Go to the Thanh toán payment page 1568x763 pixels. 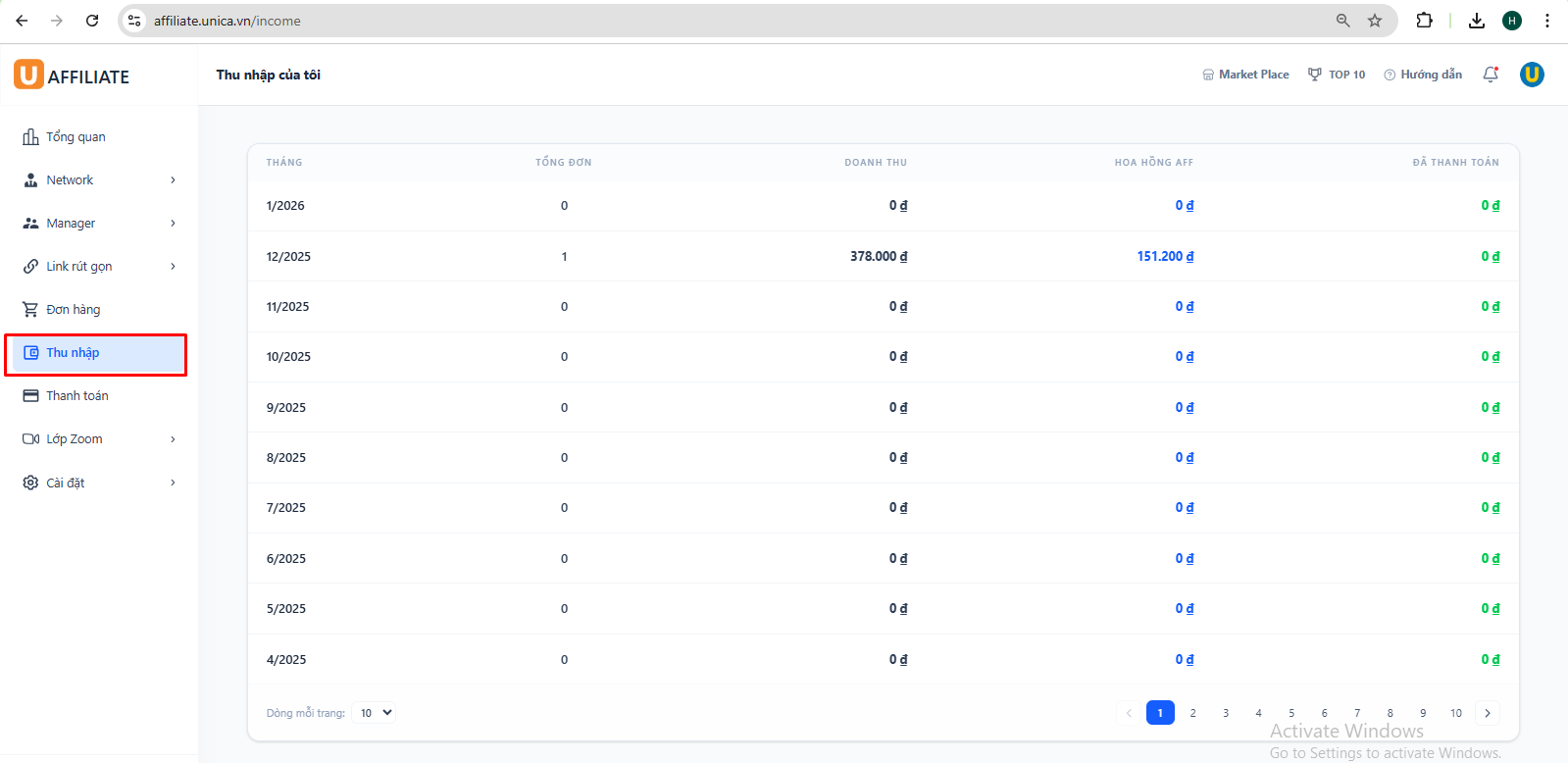tap(77, 396)
